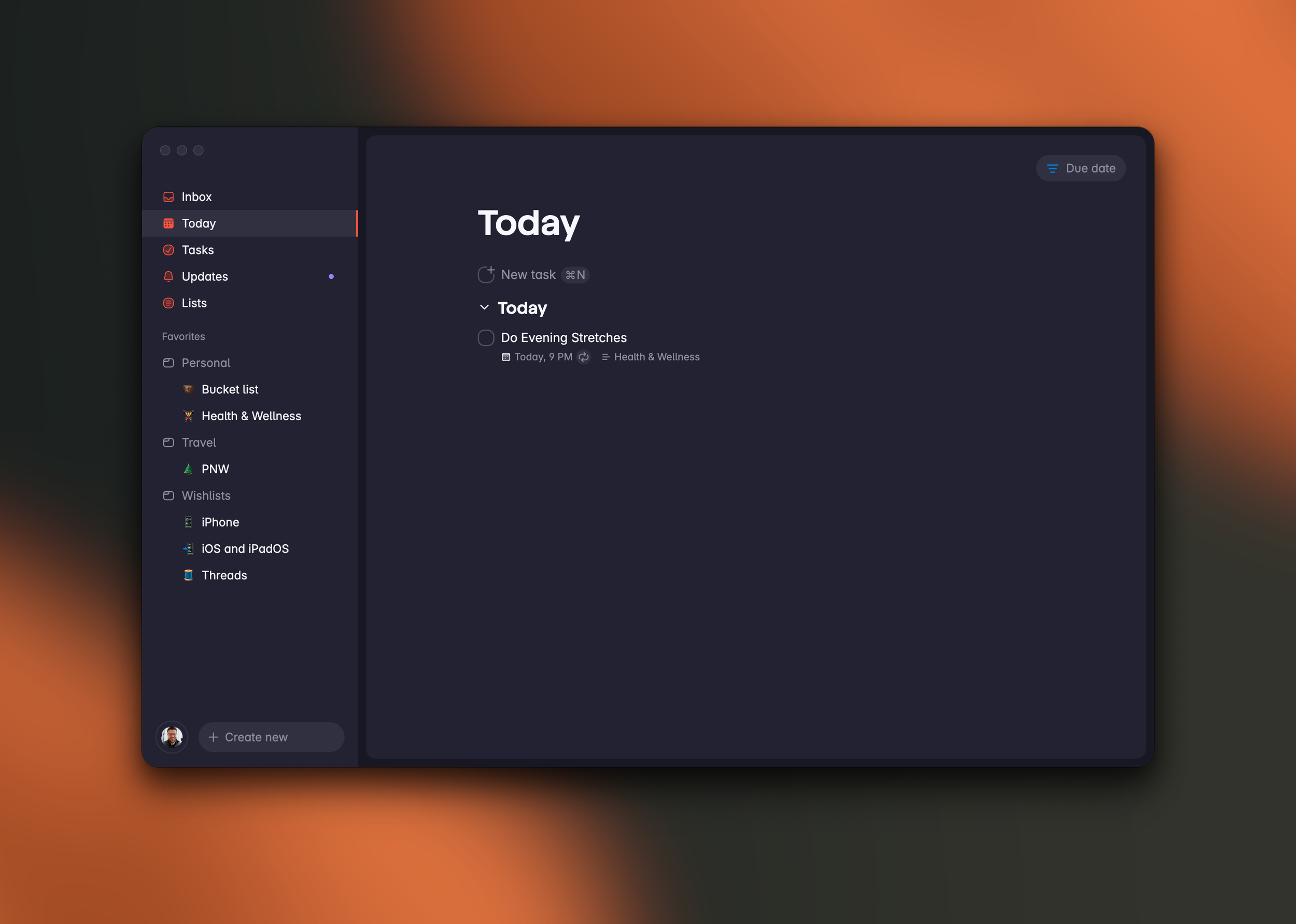The image size is (1296, 924).
Task: Collapse the Today section chevron
Action: (x=484, y=307)
